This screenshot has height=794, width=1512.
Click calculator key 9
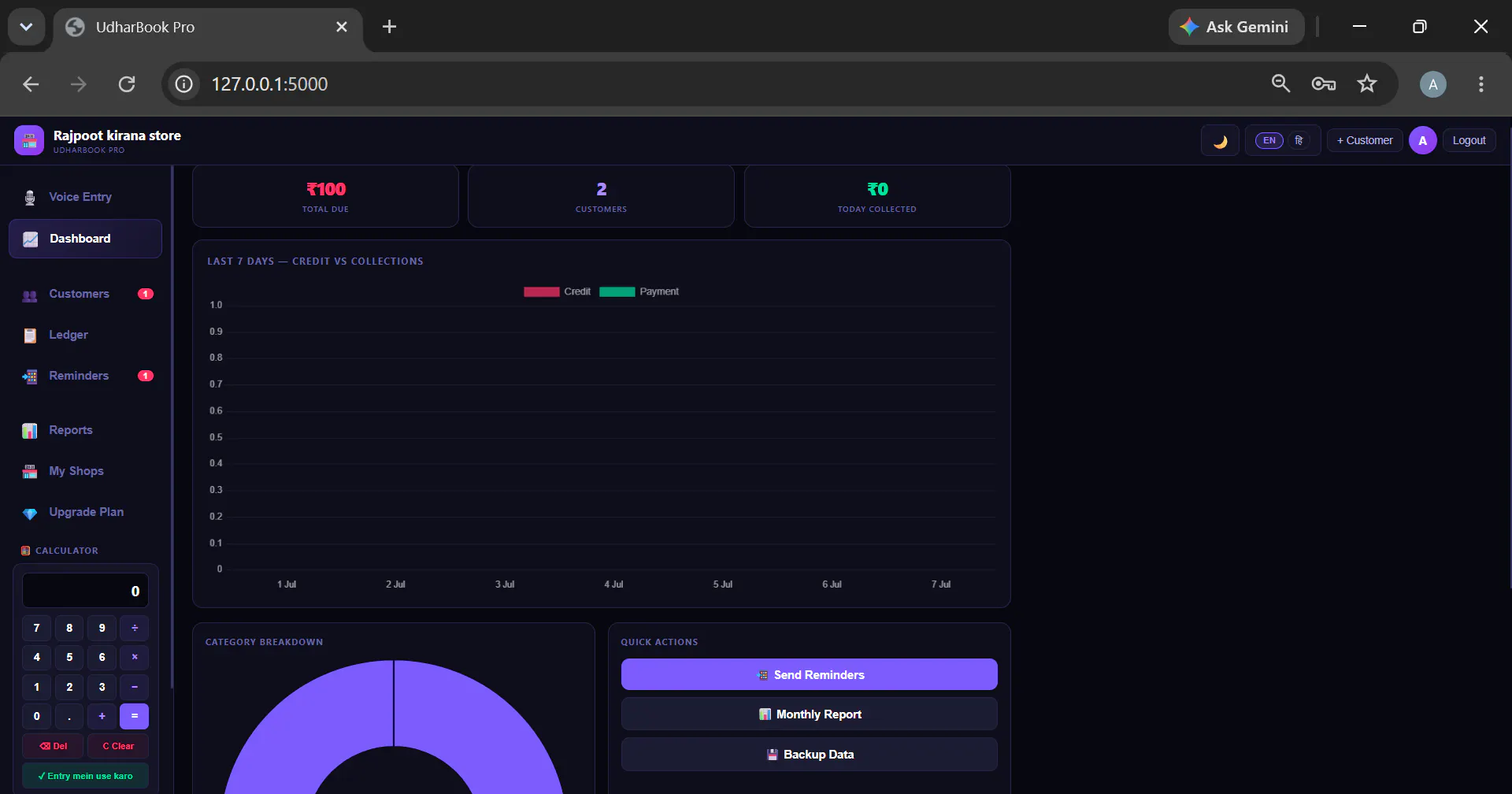pyautogui.click(x=102, y=628)
